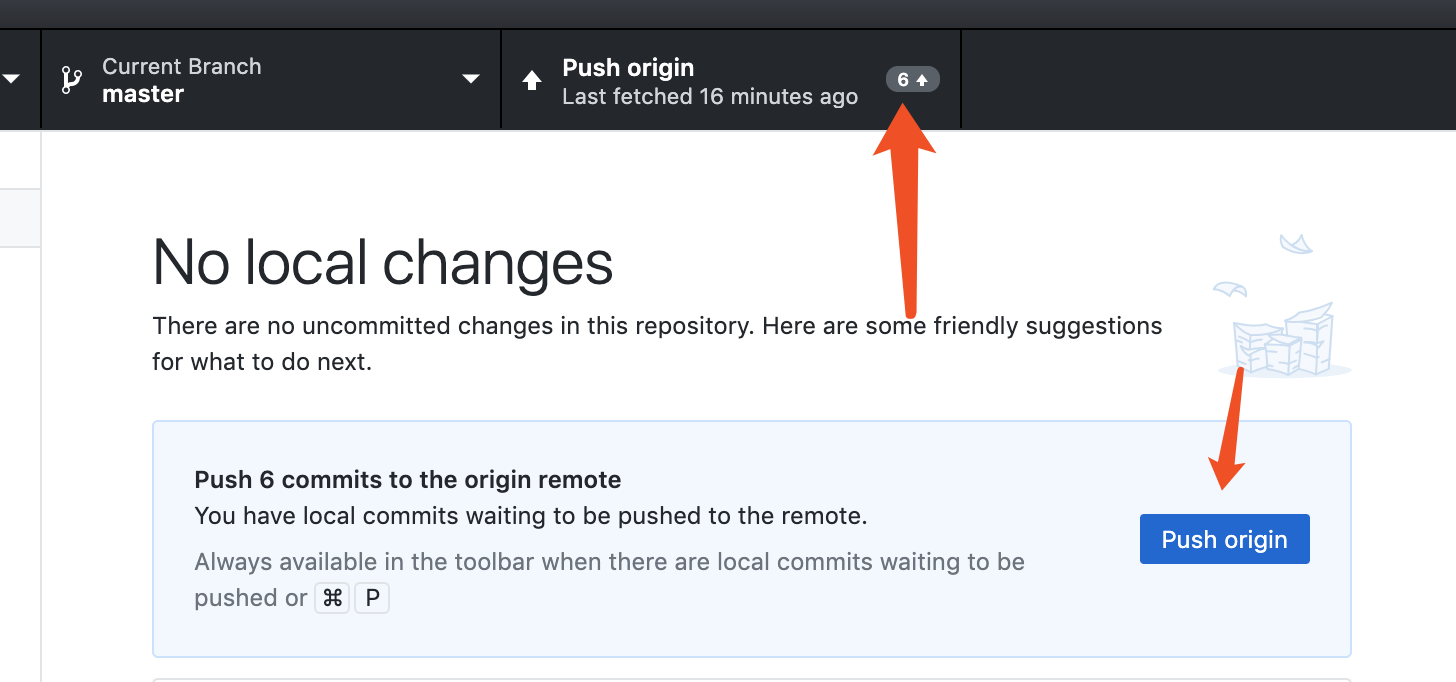Image resolution: width=1456 pixels, height=682 pixels.
Task: Click the Push origin toolbar label
Action: coord(628,67)
